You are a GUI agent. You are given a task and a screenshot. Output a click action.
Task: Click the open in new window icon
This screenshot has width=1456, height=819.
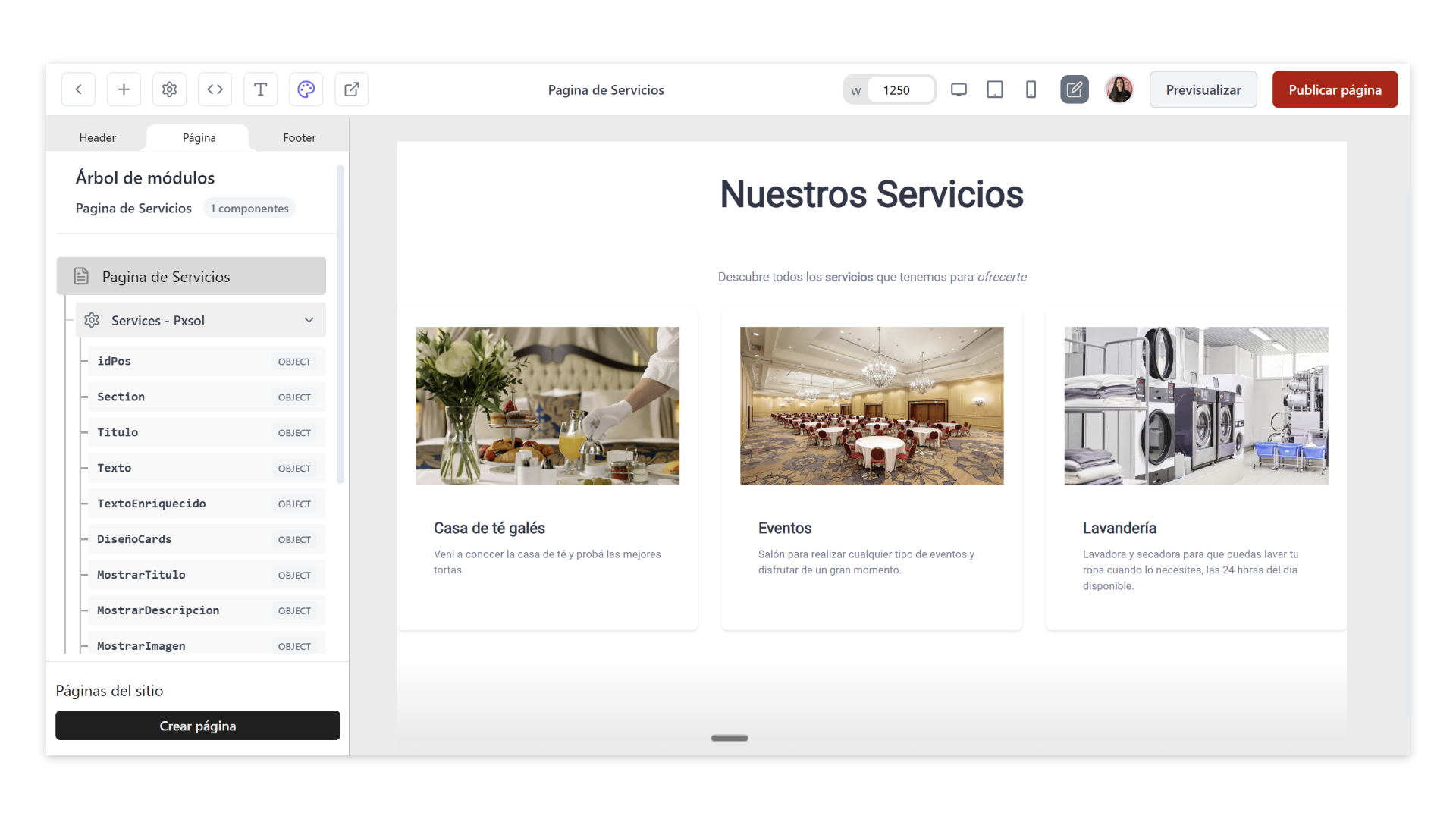click(351, 89)
